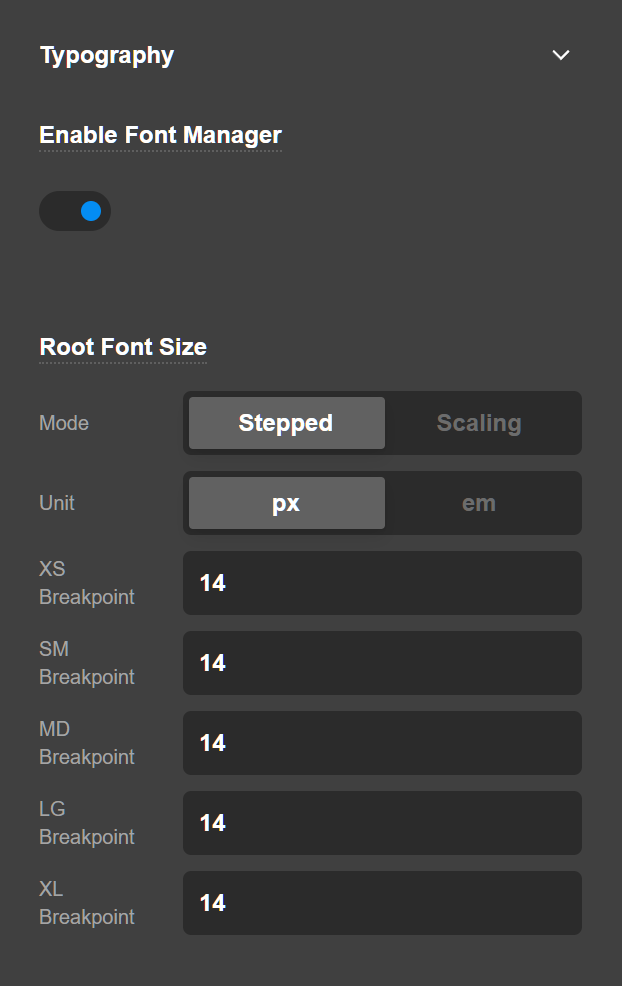The height and width of the screenshot is (986, 622).
Task: Click the XS Breakpoint label text
Action: [86, 583]
